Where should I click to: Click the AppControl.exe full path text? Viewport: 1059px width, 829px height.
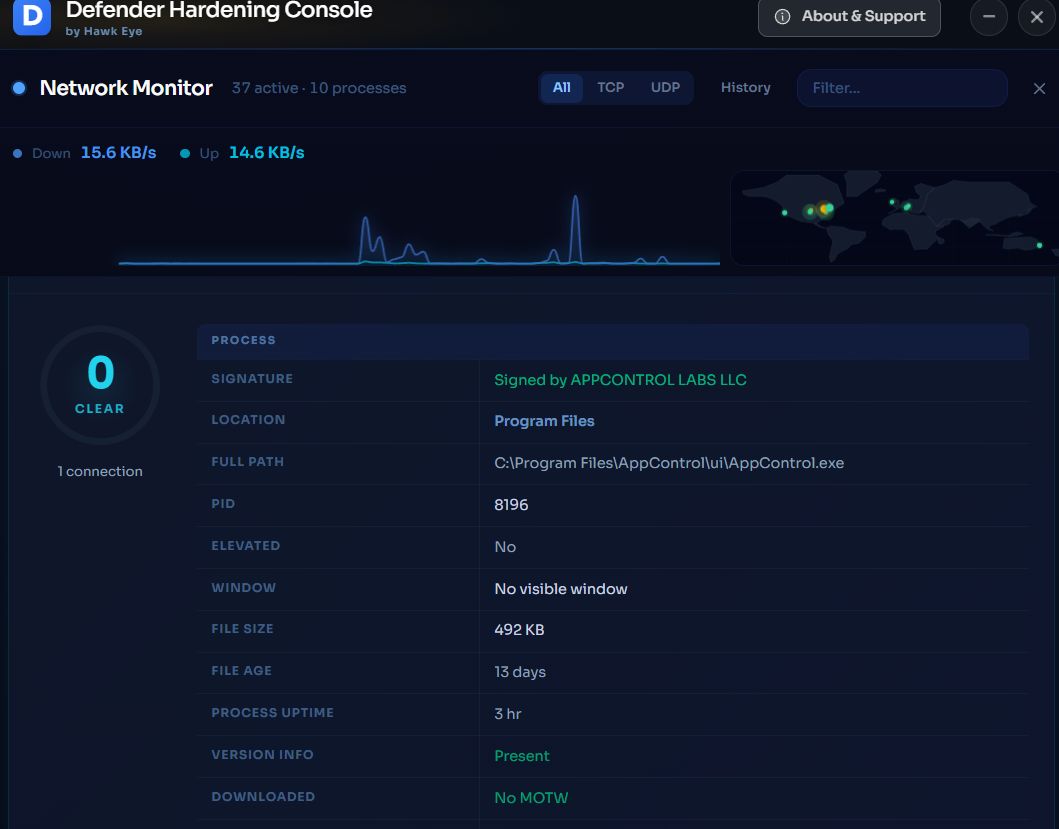(669, 463)
